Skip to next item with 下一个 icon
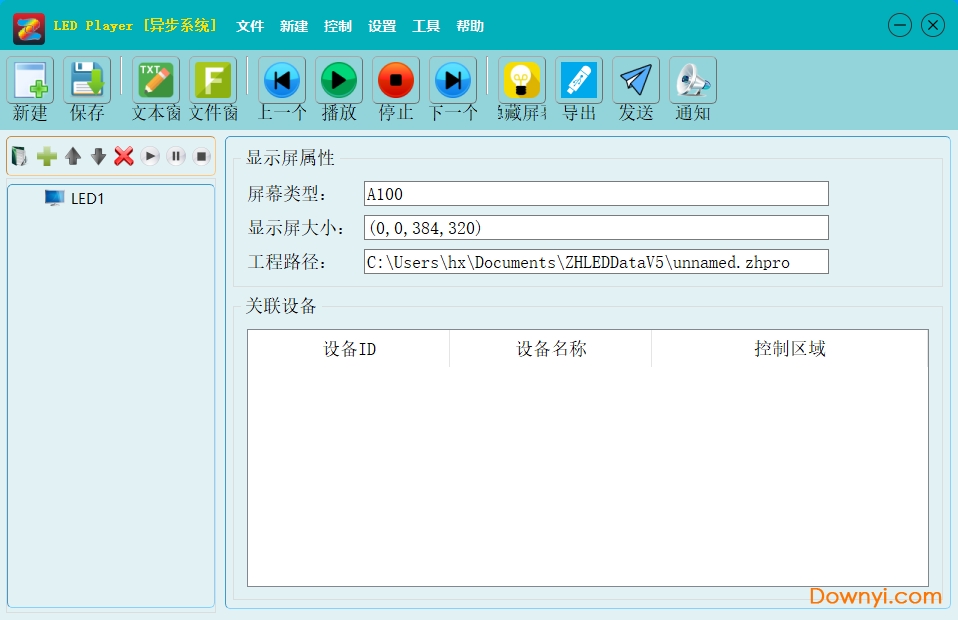Viewport: 958px width, 620px height. 453,80
